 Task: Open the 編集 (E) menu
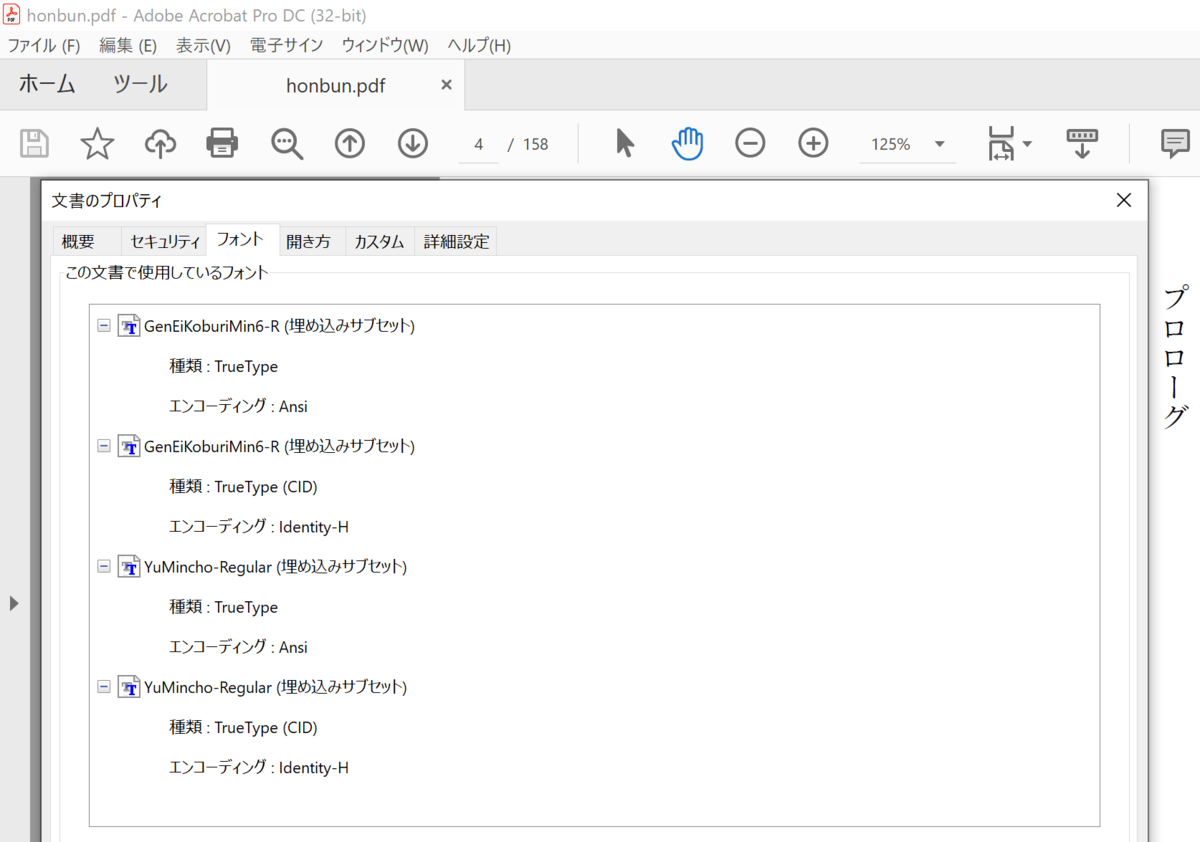(x=127, y=46)
